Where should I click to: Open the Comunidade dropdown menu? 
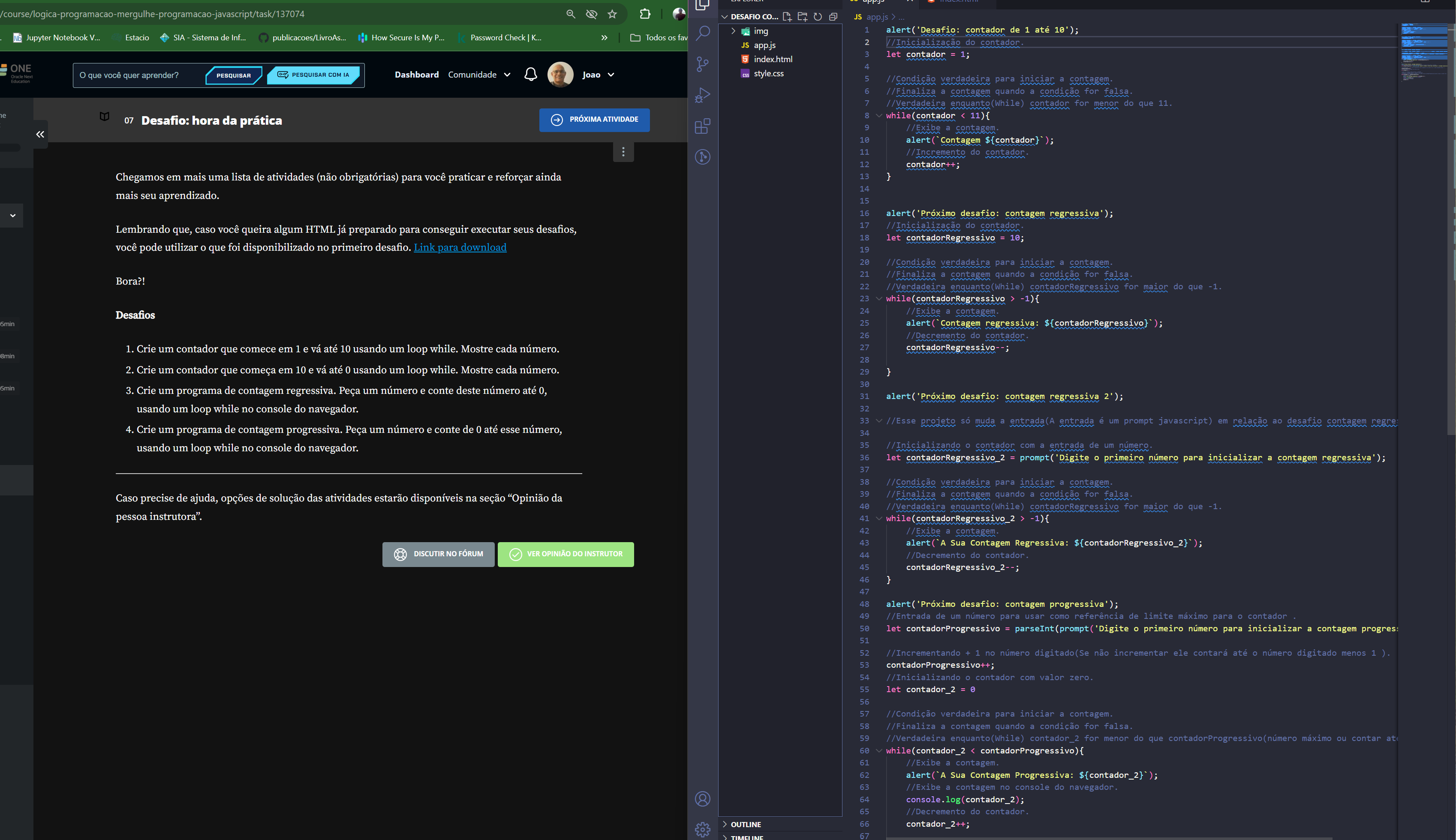pyautogui.click(x=479, y=75)
